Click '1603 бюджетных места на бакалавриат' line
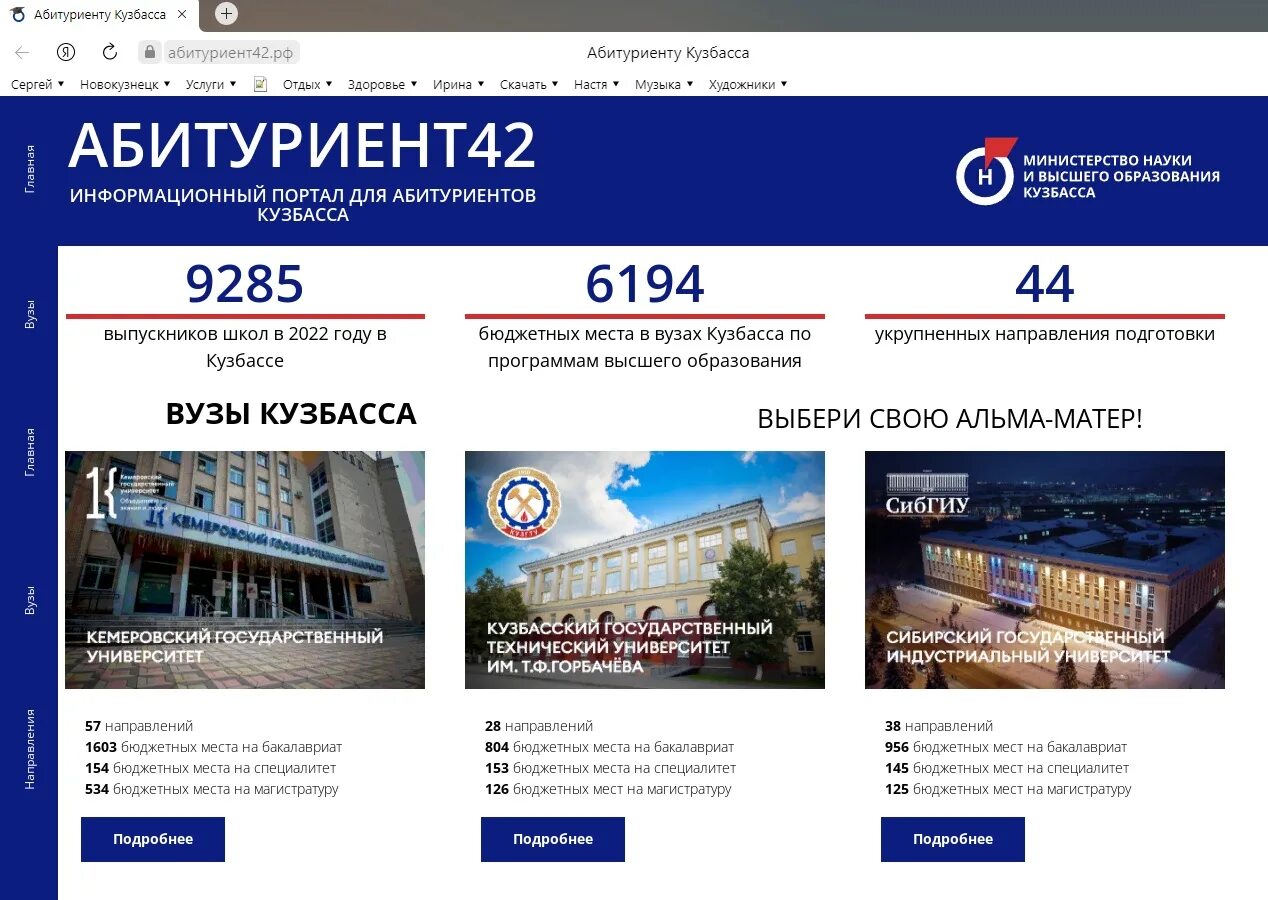The width and height of the screenshot is (1268, 900). pyautogui.click(x=214, y=747)
